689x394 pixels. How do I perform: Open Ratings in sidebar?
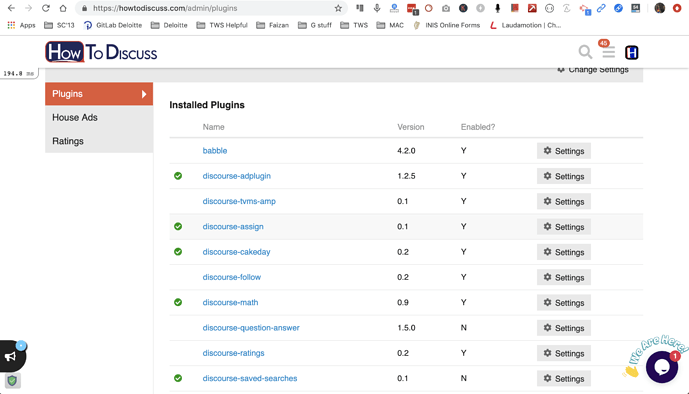click(99, 141)
